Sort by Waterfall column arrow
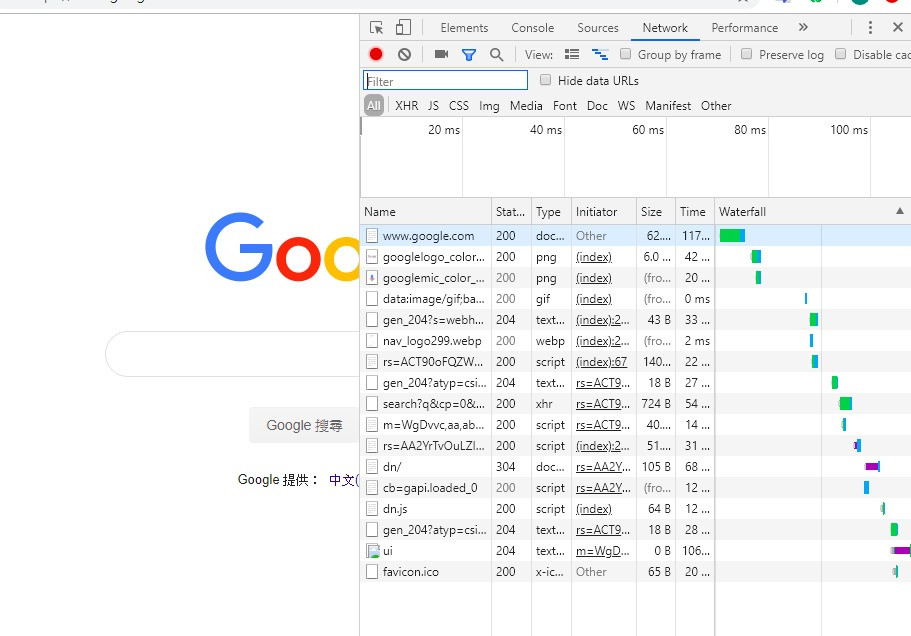This screenshot has height=636, width=911. (x=900, y=211)
